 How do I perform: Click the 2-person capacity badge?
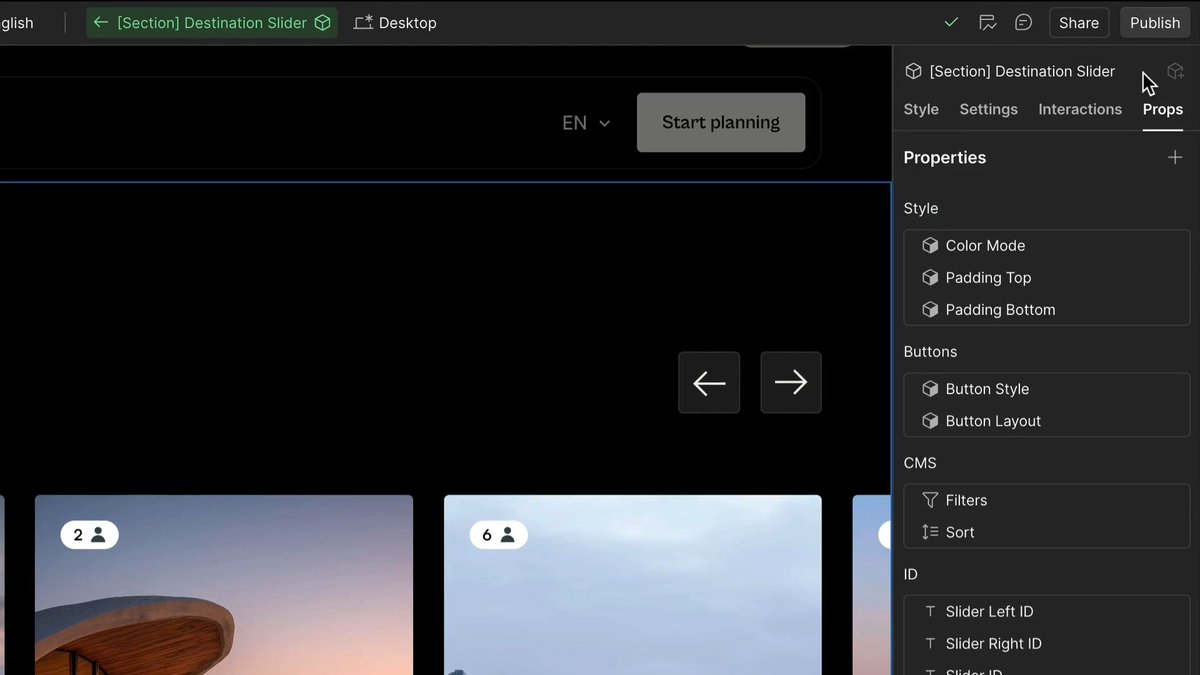coord(89,535)
